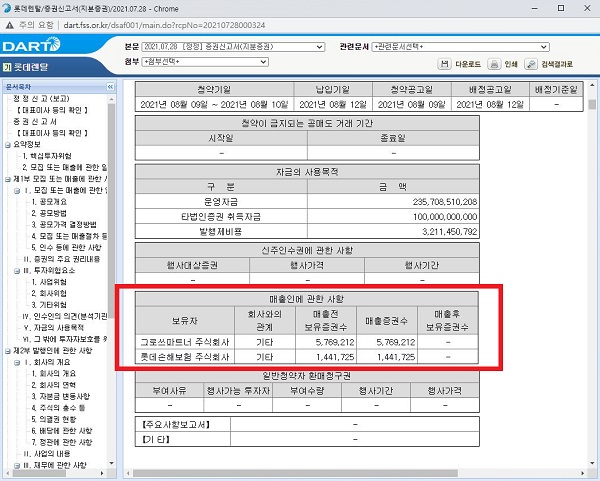Screen dimensions: 600x481
Task: Open the 관련문서선택 dropdown
Action: click(x=460, y=47)
